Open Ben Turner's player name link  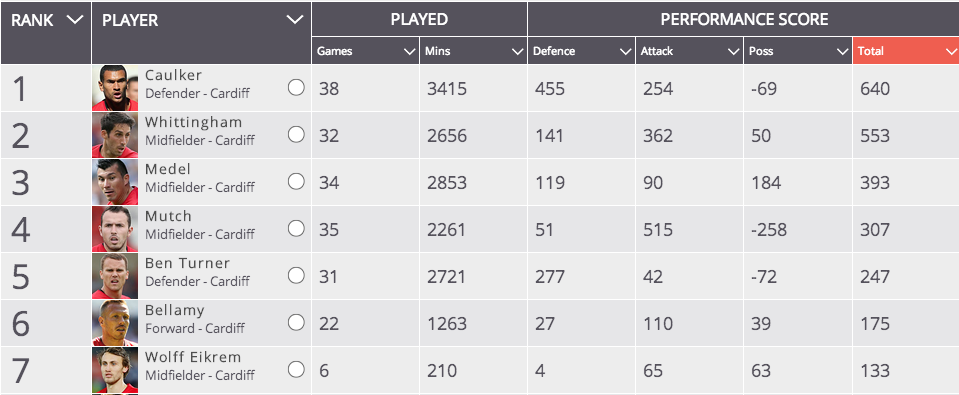pos(187,264)
